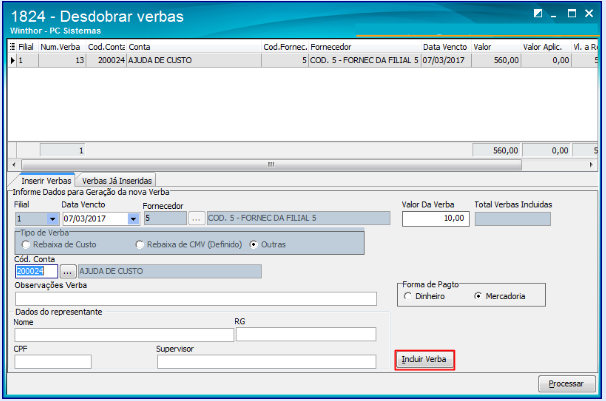Viewport: 606px width, 401px height.
Task: Click the Valor Da Verba field
Action: coord(436,219)
